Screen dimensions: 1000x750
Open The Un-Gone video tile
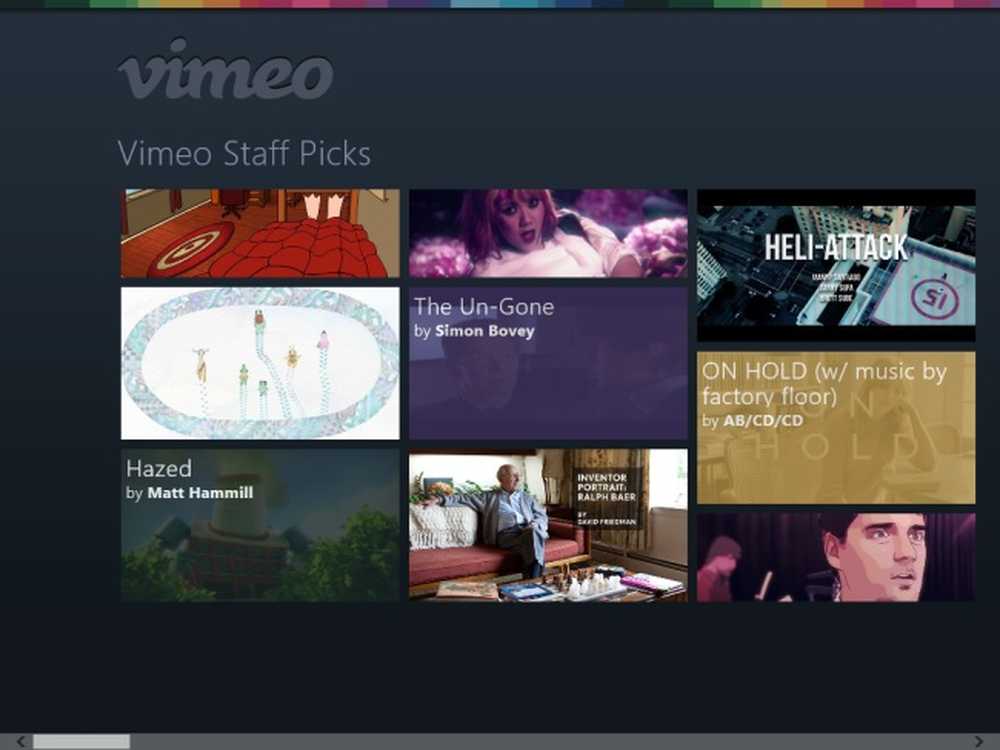pyautogui.click(x=548, y=363)
